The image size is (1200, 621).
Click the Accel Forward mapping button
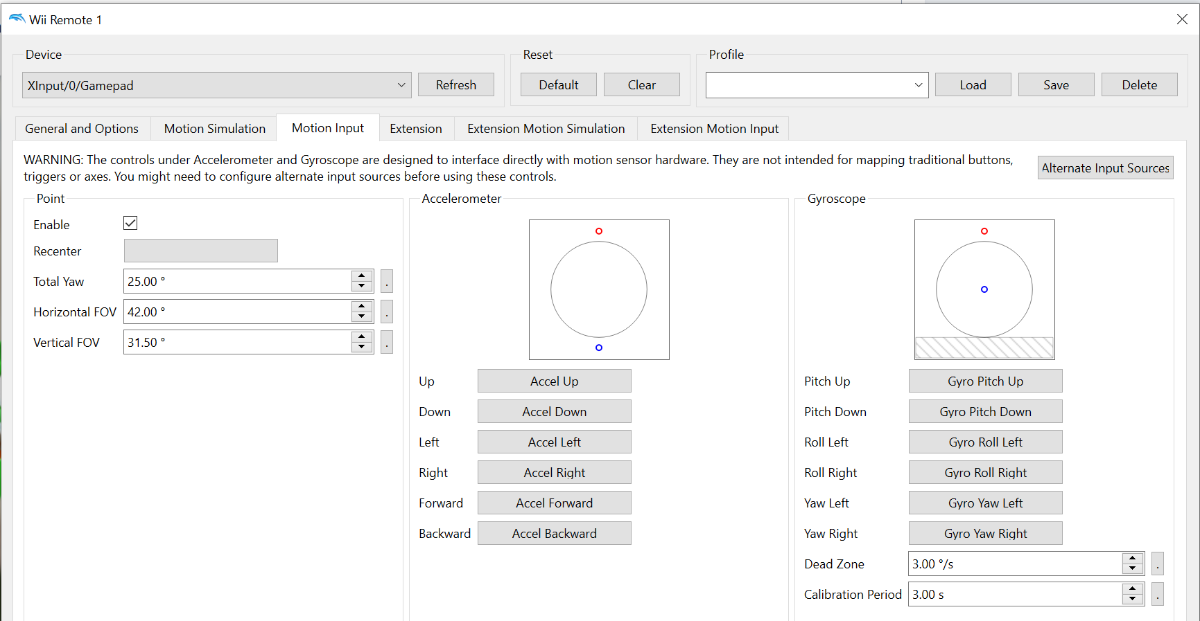click(554, 503)
